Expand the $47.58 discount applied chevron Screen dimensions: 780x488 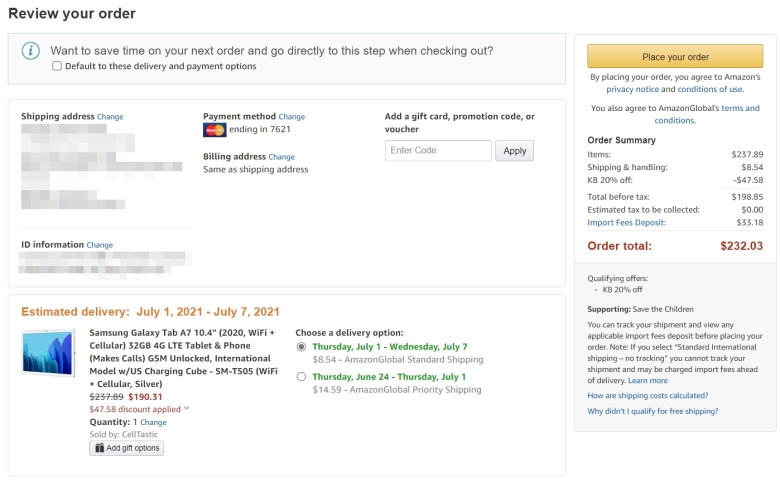(187, 408)
